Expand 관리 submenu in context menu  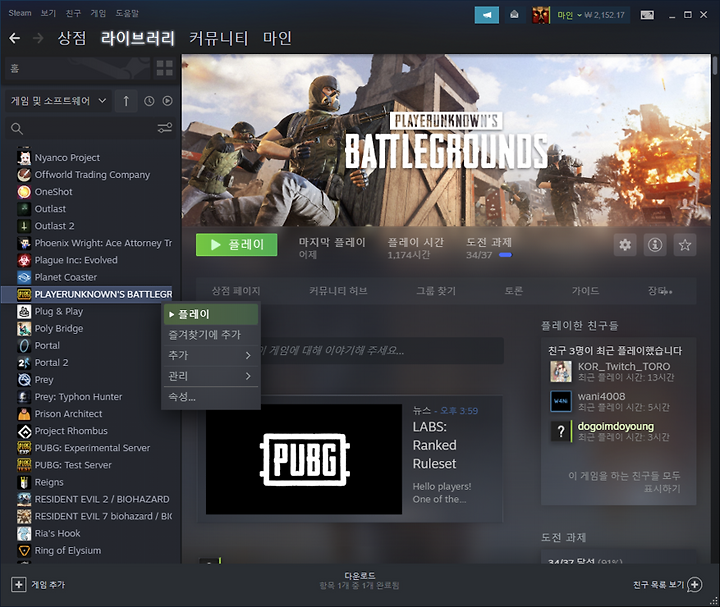coord(211,376)
